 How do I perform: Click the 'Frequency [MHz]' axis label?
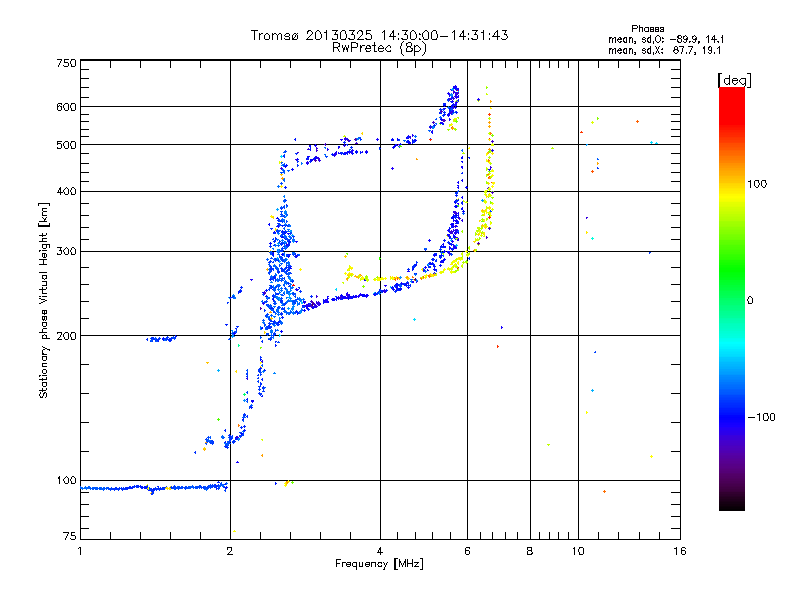pyautogui.click(x=379, y=564)
